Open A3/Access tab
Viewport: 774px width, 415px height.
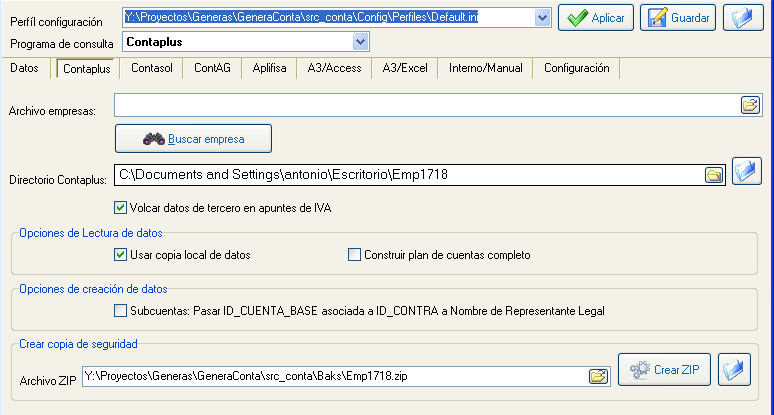(334, 68)
